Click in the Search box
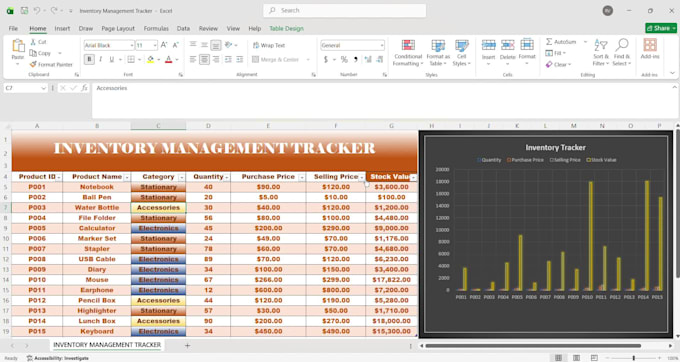The width and height of the screenshot is (680, 362). (x=344, y=10)
